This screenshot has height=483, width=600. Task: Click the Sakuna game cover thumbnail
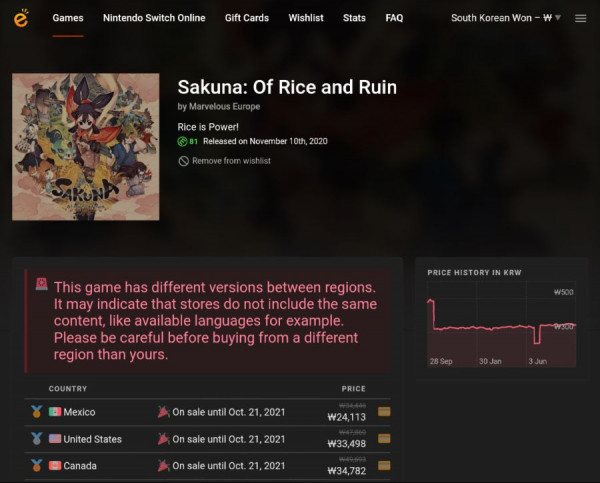click(x=86, y=147)
